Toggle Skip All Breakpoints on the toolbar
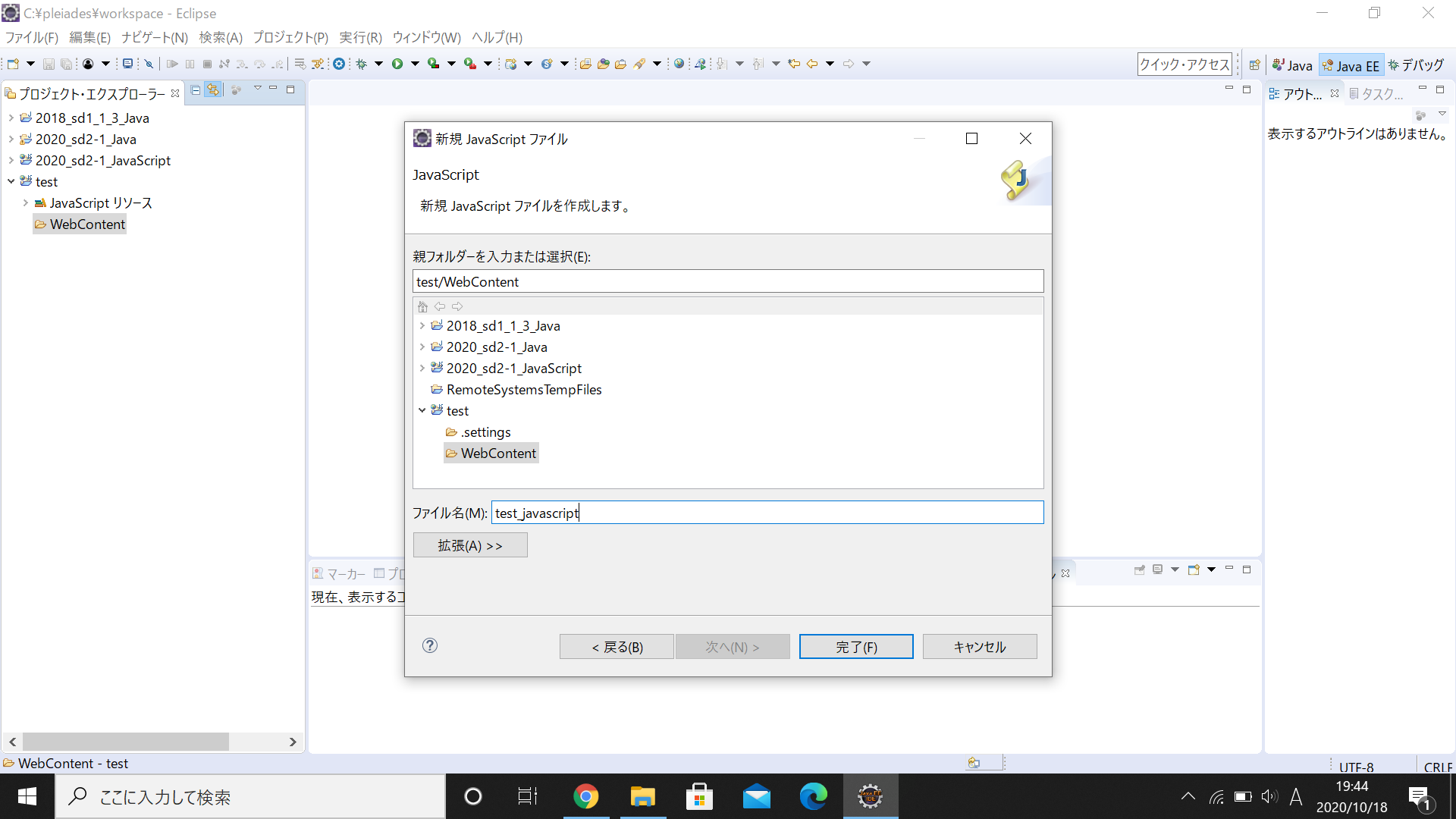1456x819 pixels. click(x=149, y=64)
